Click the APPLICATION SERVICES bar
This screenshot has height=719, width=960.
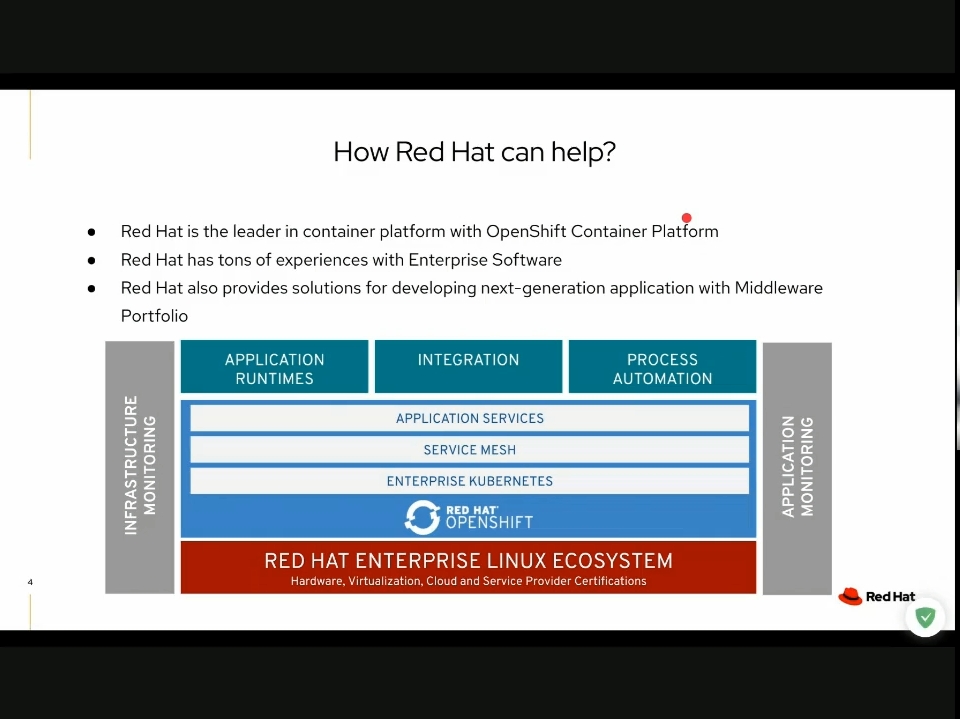pyautogui.click(x=469, y=418)
